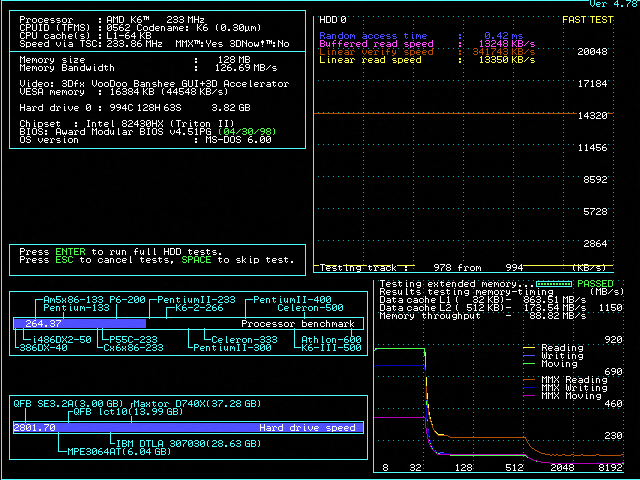Select the P6-200 reference label

(x=127, y=300)
